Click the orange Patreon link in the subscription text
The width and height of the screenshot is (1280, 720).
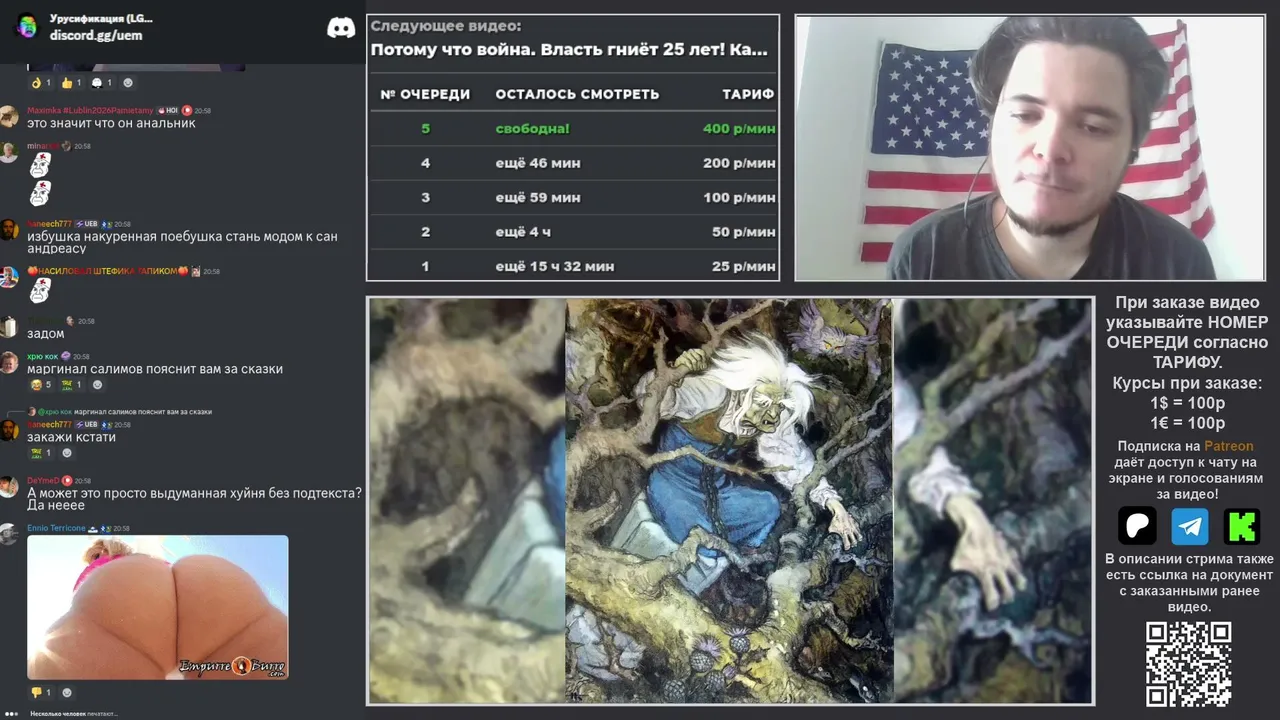(1228, 446)
